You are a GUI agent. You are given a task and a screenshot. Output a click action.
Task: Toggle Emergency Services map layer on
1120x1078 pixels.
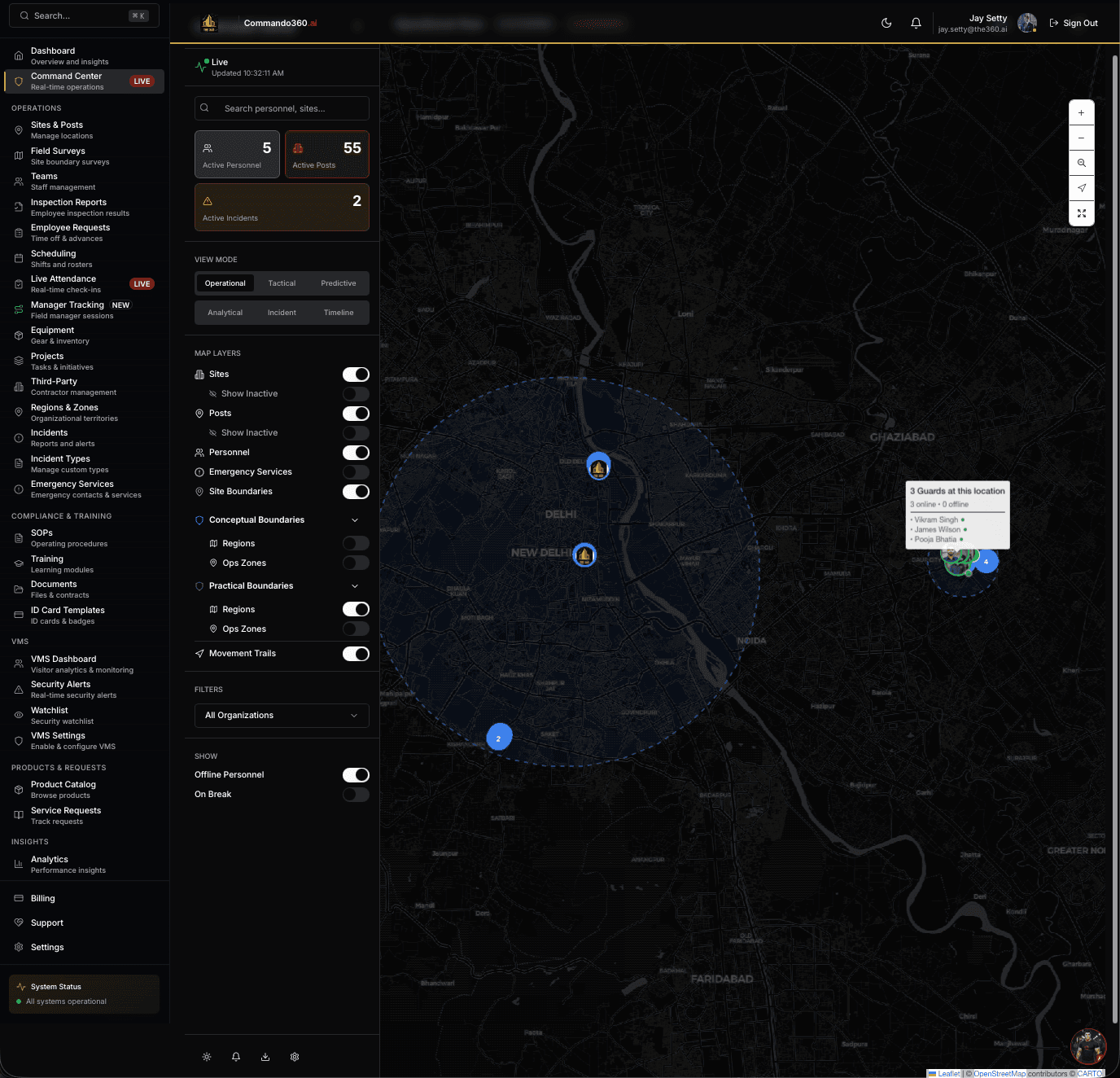coord(356,471)
